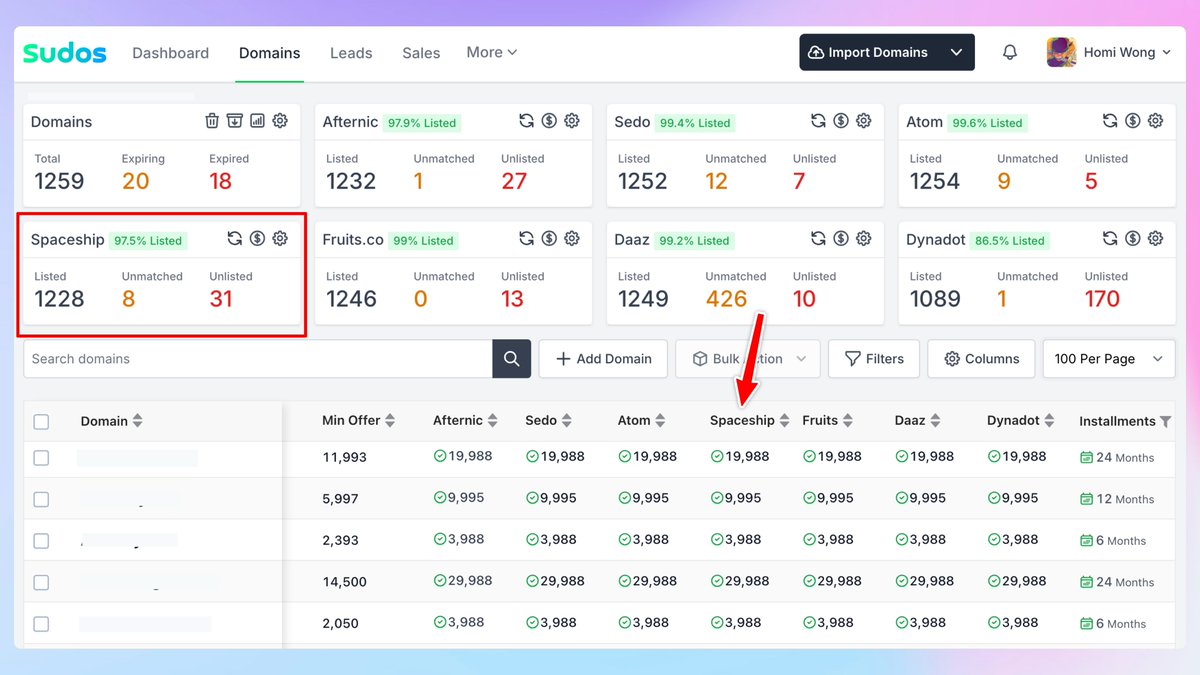Click the Dynadot Unlisted count 170
Viewport: 1200px width, 675px height.
pos(1102,299)
